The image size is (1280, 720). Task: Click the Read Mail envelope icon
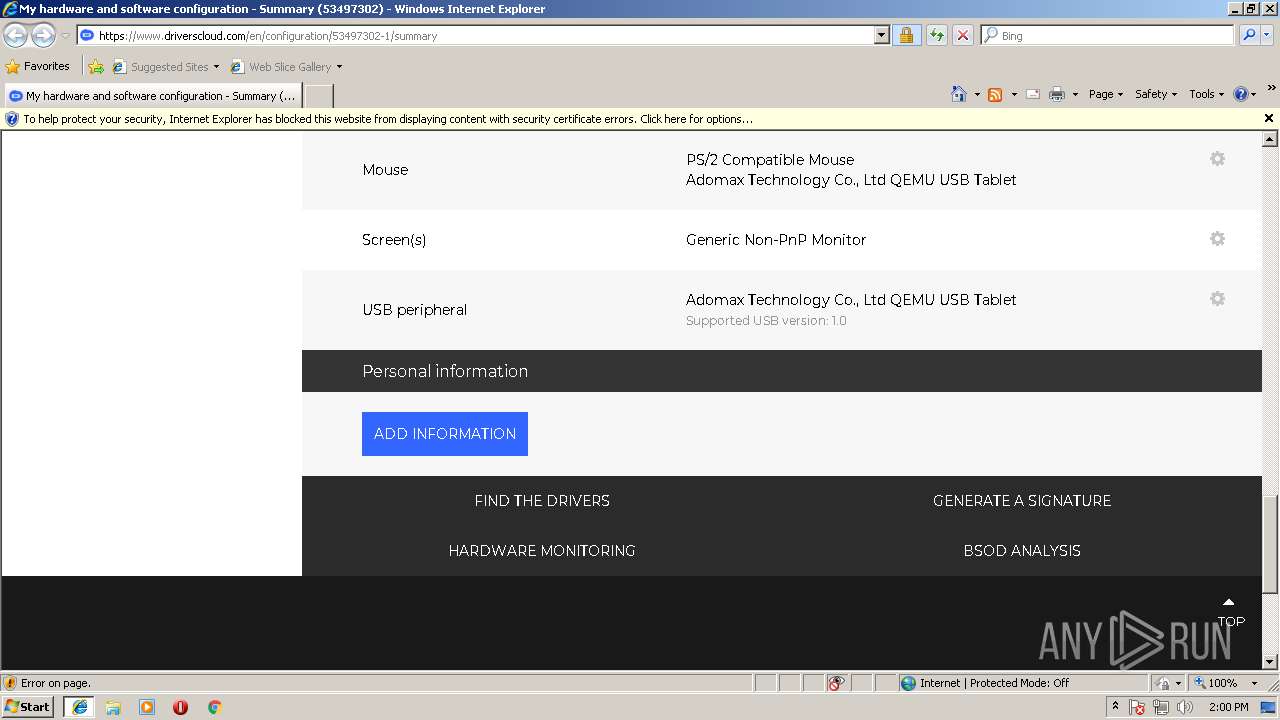click(x=1033, y=94)
